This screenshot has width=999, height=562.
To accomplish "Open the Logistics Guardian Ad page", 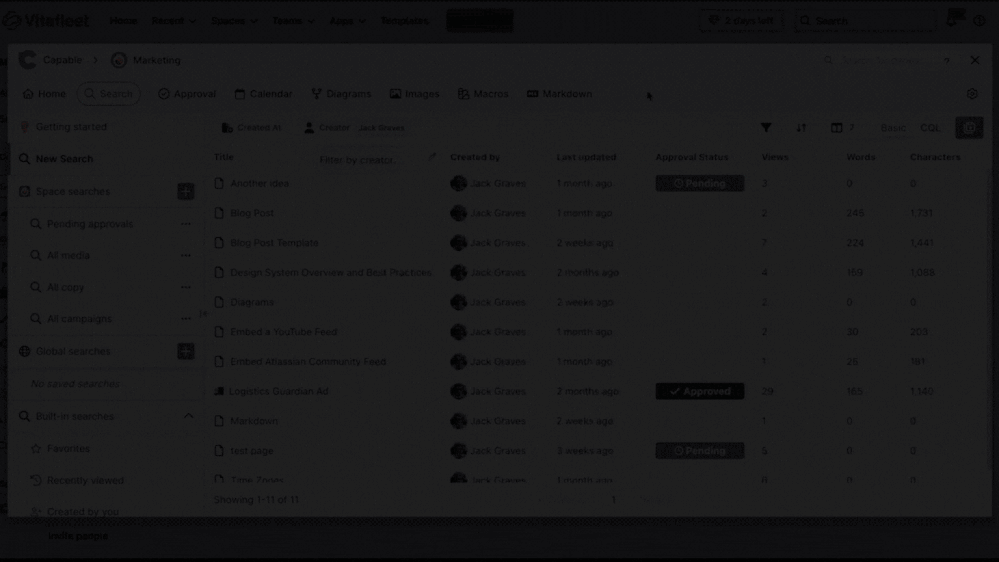I will click(x=278, y=391).
